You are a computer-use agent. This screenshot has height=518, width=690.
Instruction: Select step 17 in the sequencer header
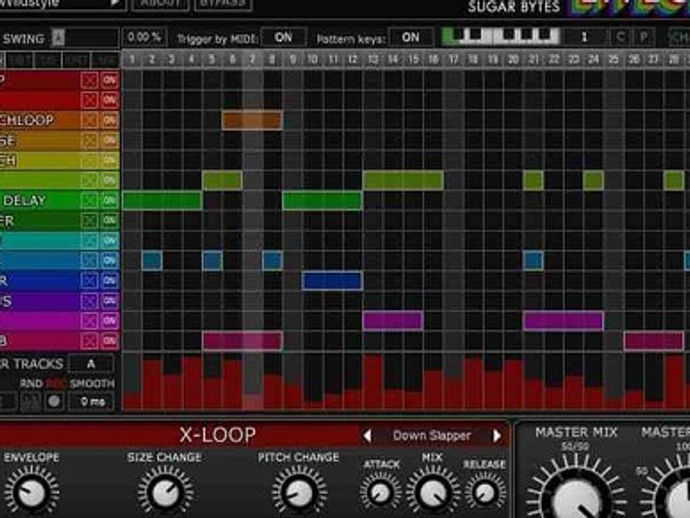pos(453,59)
